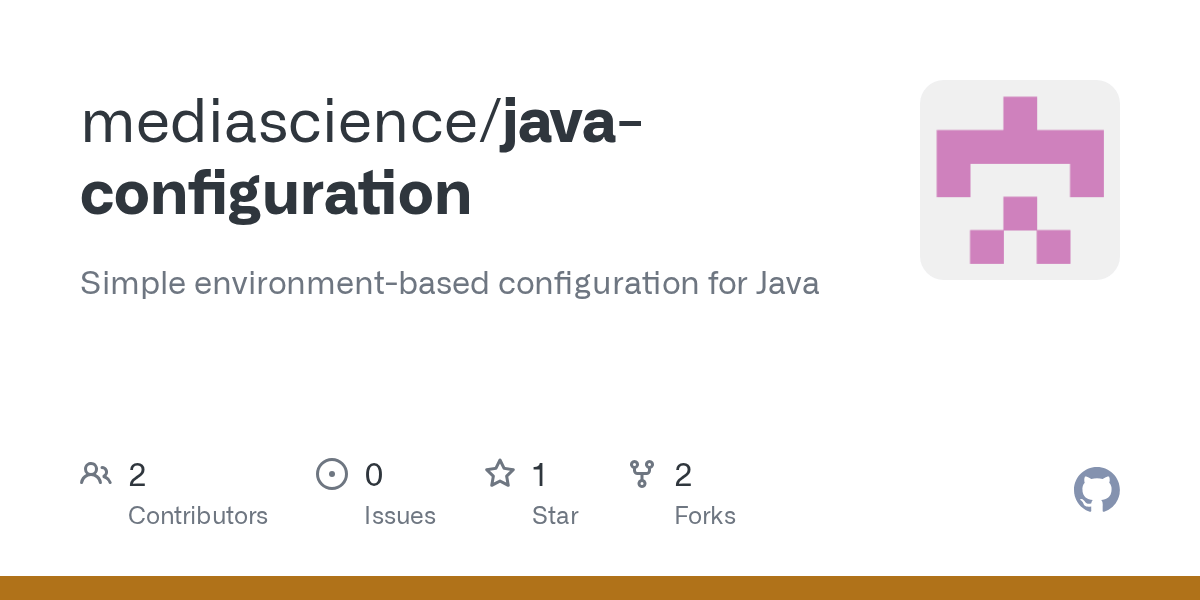Click the Forks branch icon
1200x600 pixels.
point(642,474)
